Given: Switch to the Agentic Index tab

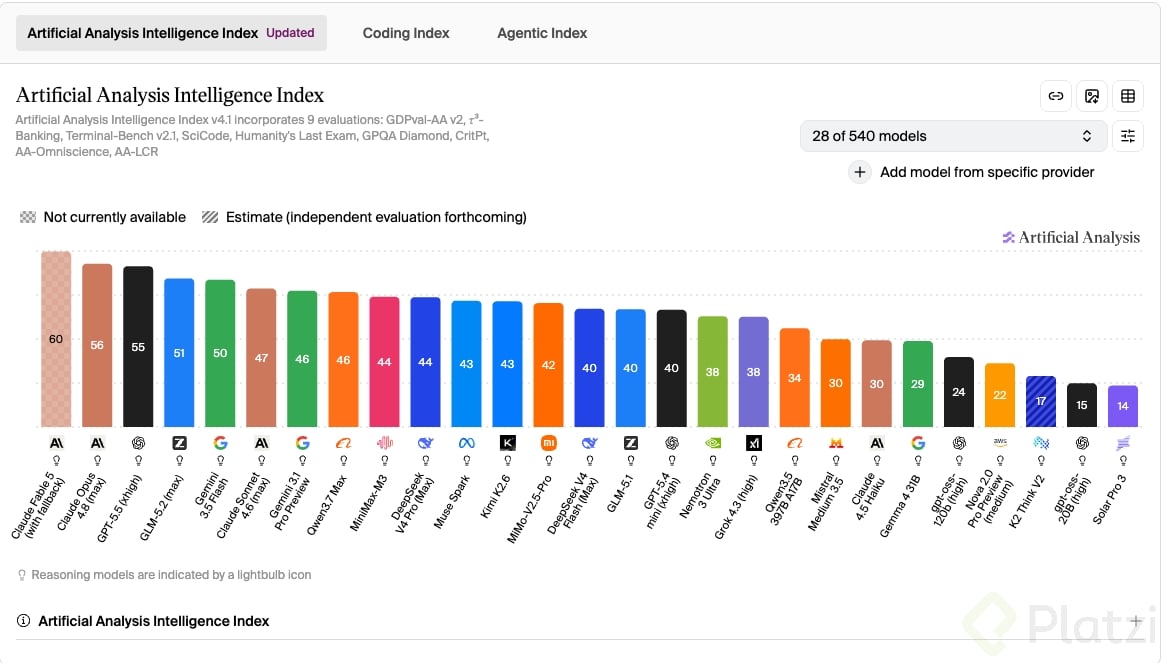Looking at the screenshot, I should tap(542, 33).
